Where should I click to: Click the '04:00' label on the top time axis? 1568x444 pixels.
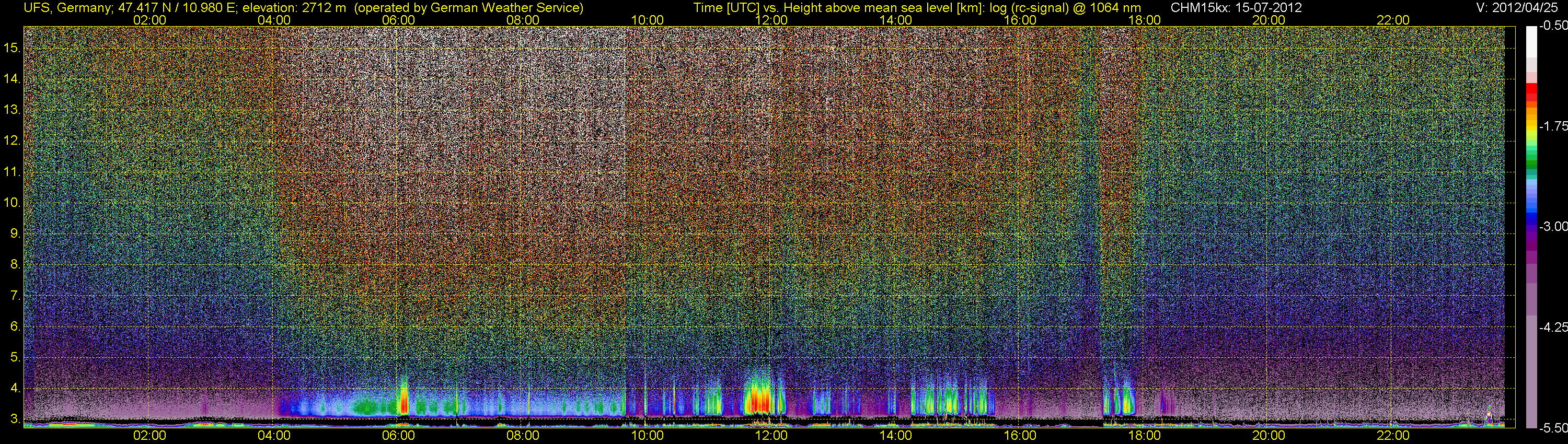(x=274, y=20)
